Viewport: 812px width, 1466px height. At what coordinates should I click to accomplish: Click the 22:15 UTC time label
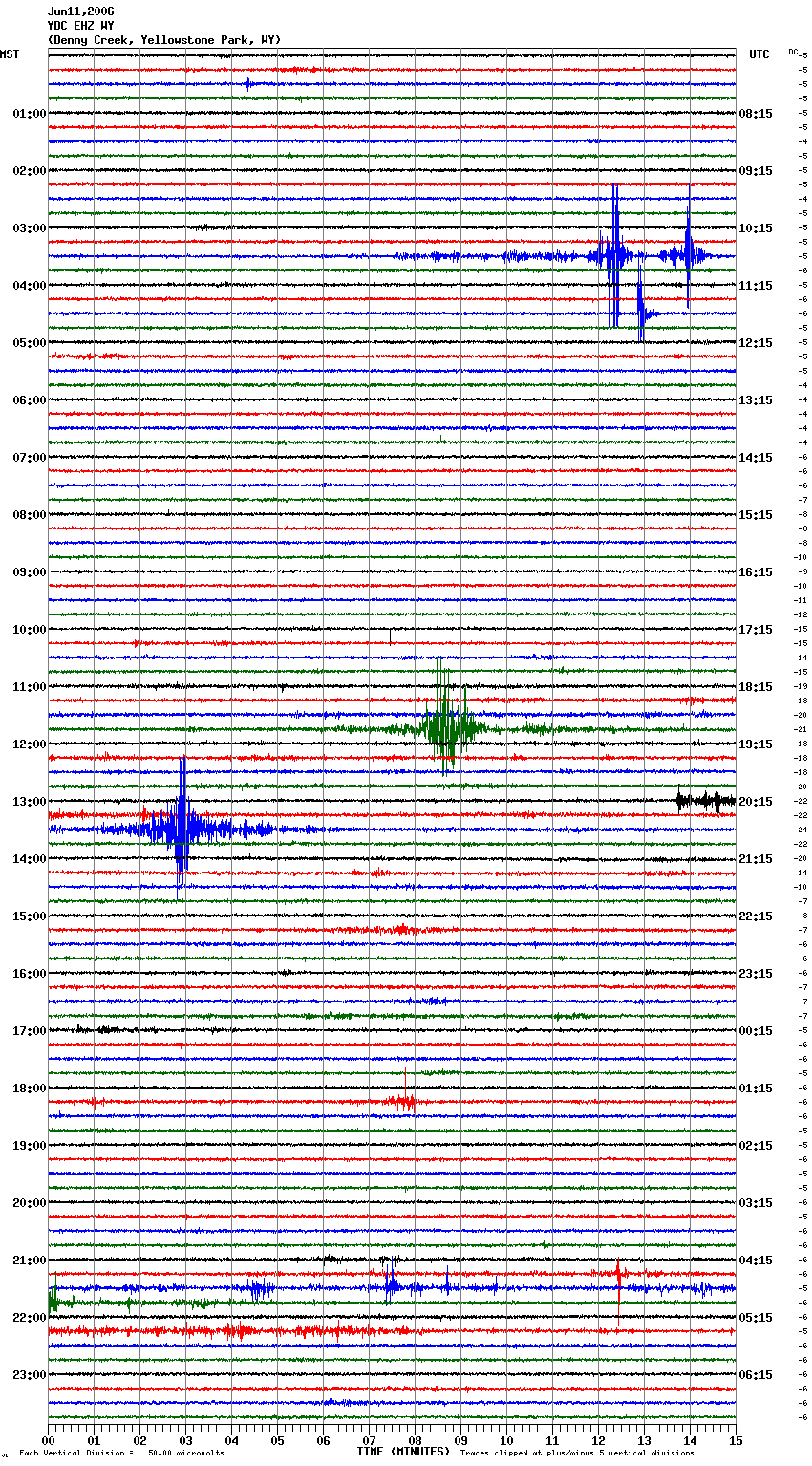point(756,916)
